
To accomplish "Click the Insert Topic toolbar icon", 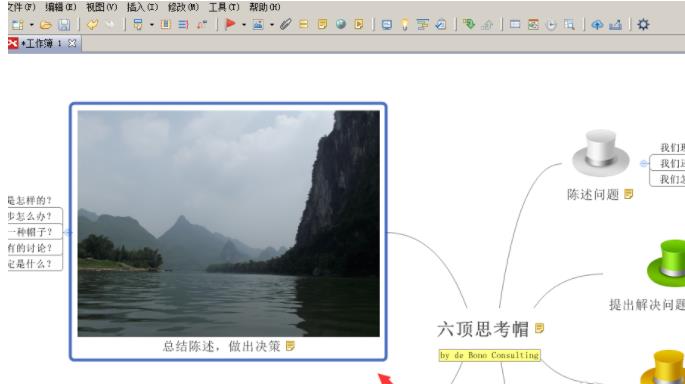I will click(138, 24).
